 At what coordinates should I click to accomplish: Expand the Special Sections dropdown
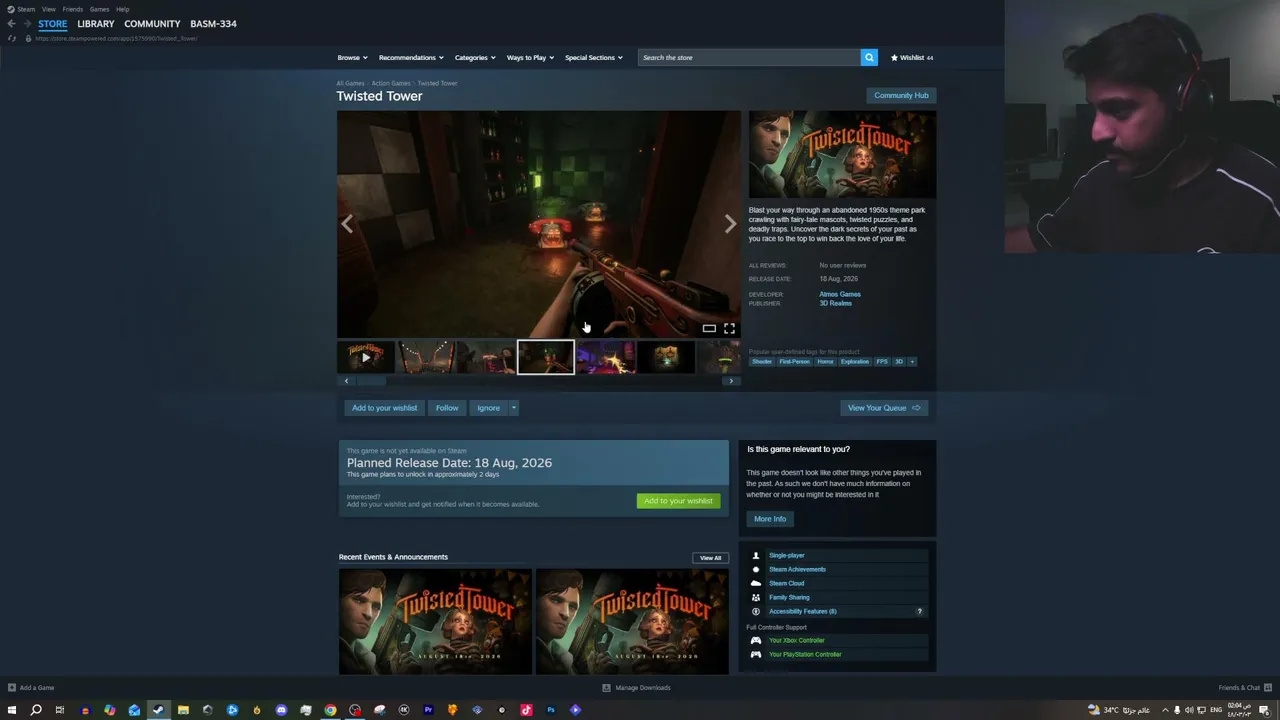click(x=594, y=58)
